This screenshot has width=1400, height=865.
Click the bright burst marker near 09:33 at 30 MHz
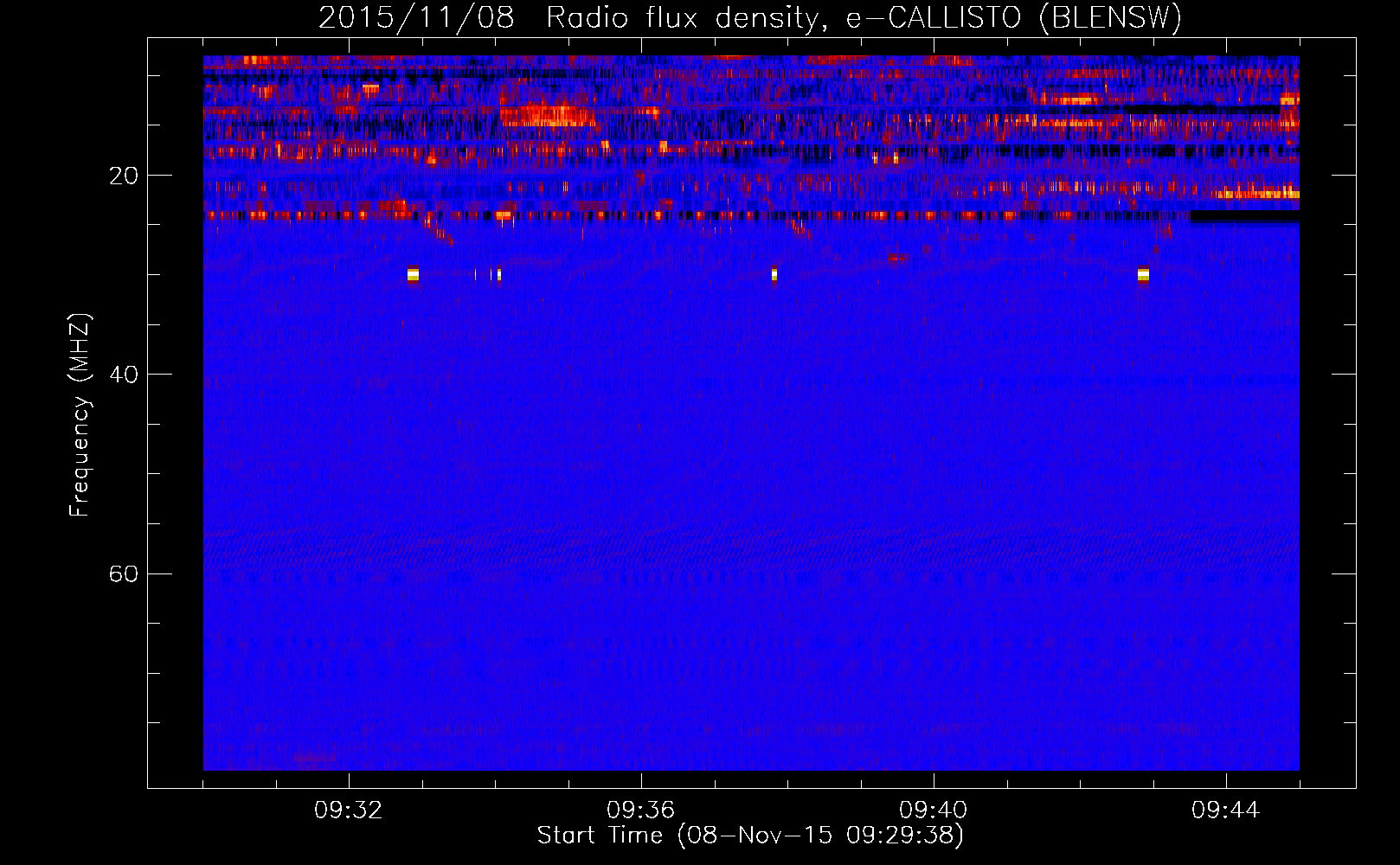point(413,274)
